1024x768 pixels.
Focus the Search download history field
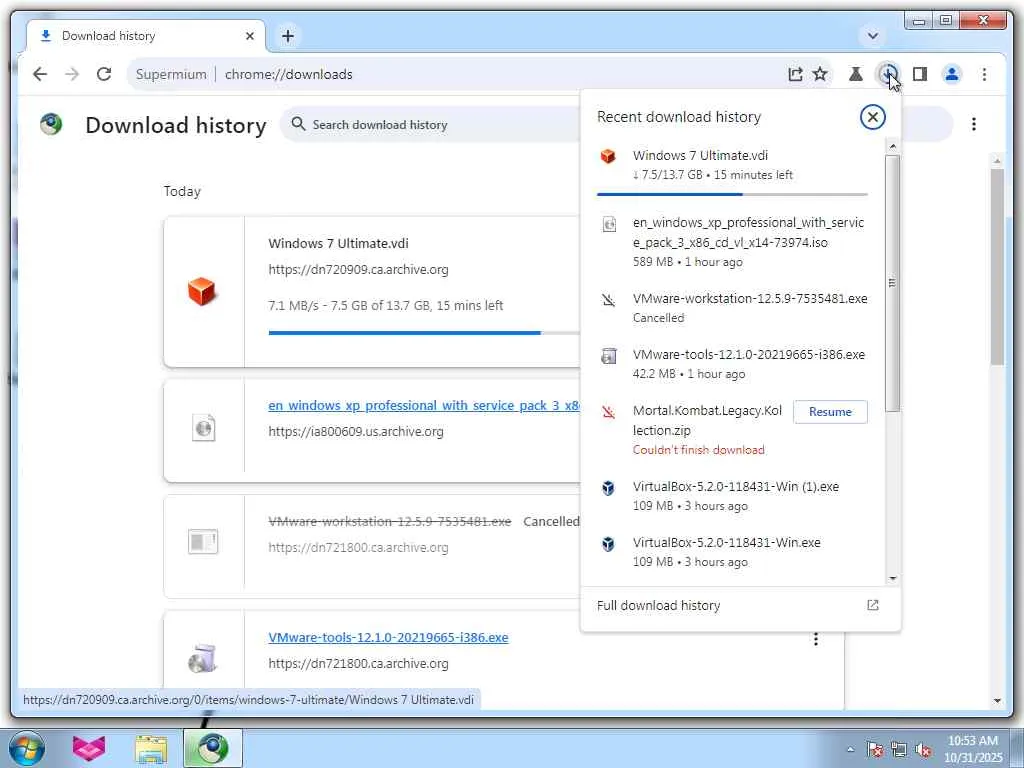(431, 124)
